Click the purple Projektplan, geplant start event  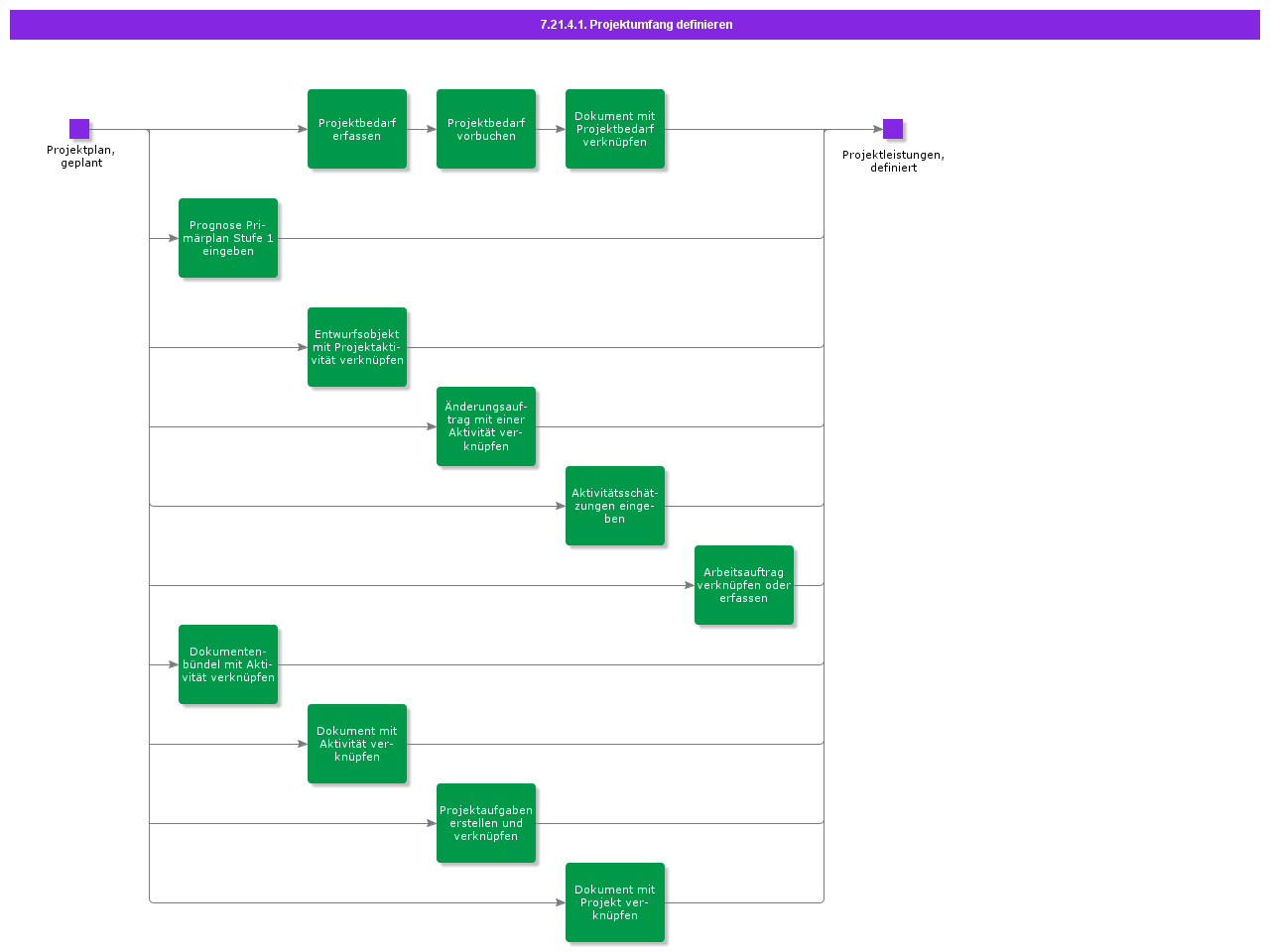(x=79, y=129)
